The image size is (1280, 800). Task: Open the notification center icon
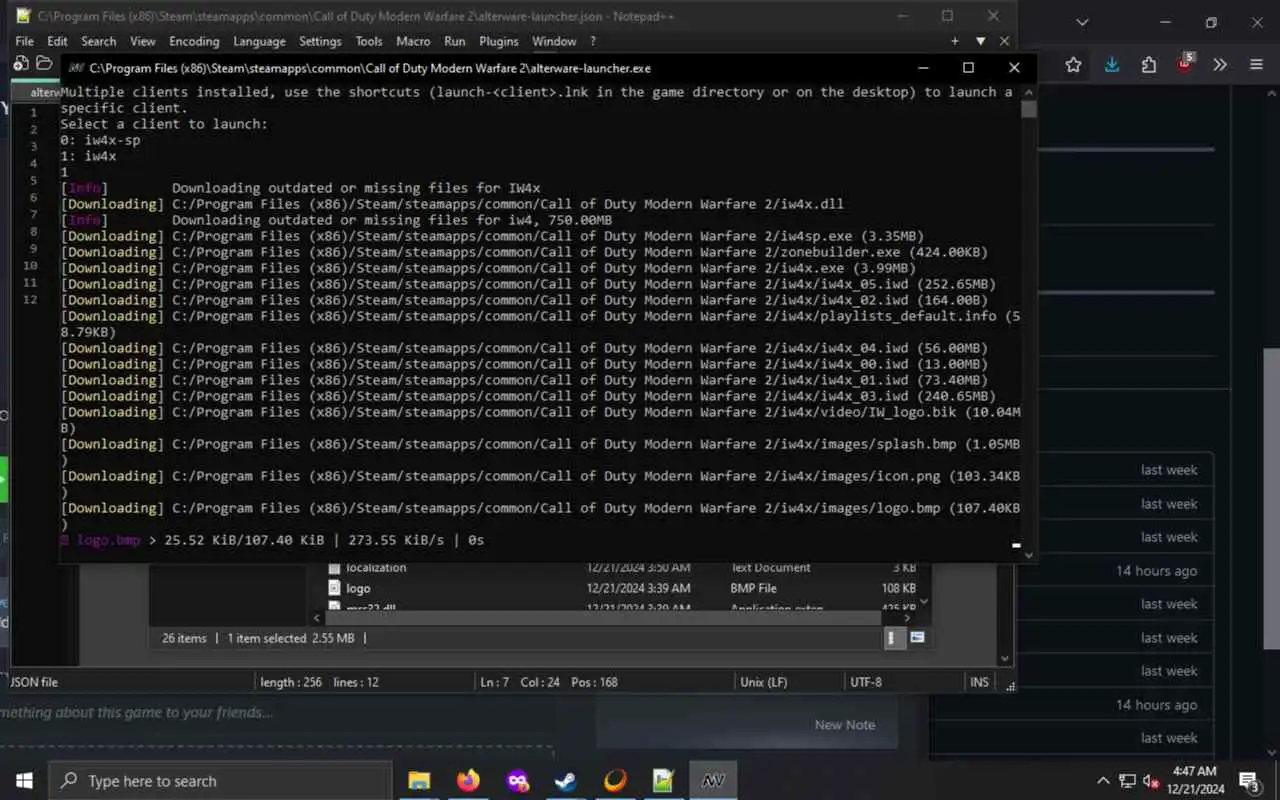coord(1249,781)
